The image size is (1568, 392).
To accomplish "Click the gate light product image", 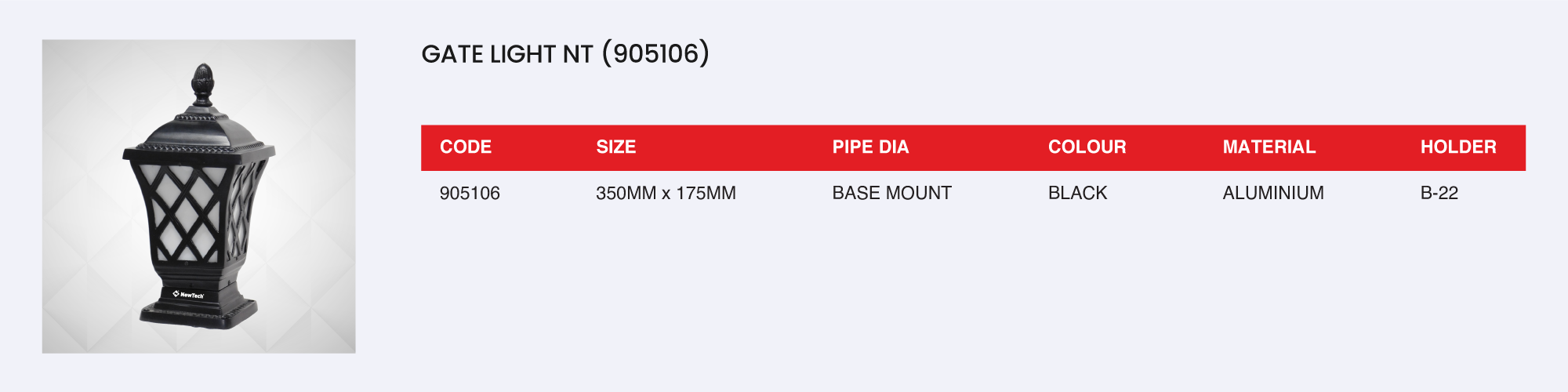I will [x=198, y=196].
